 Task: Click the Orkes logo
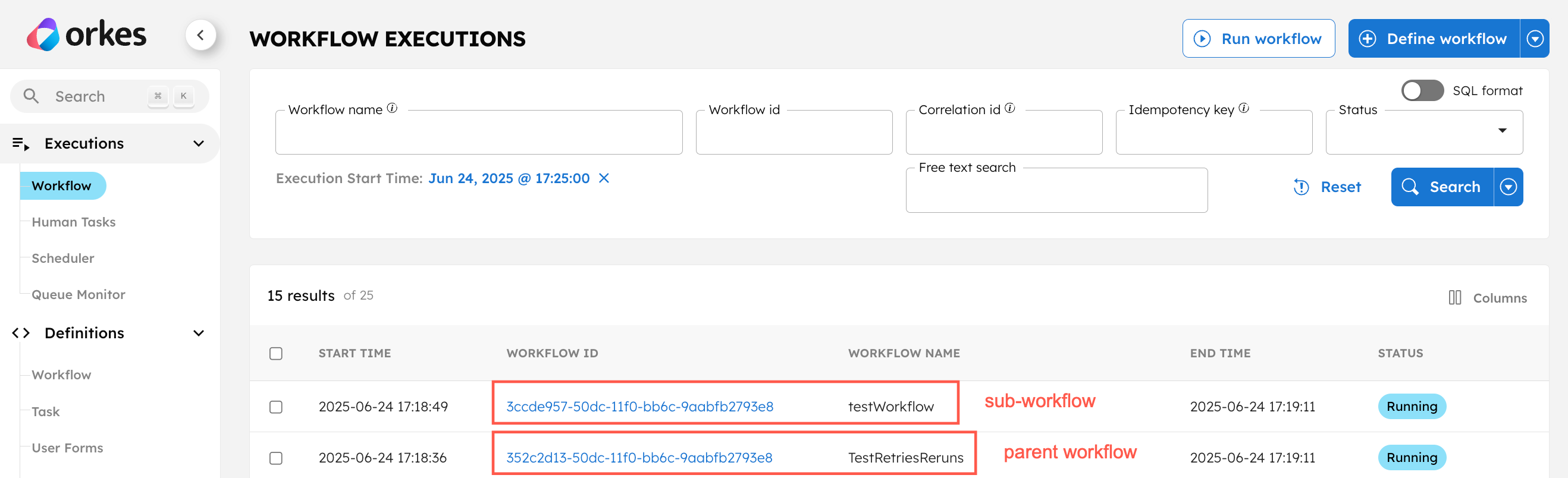tap(86, 34)
